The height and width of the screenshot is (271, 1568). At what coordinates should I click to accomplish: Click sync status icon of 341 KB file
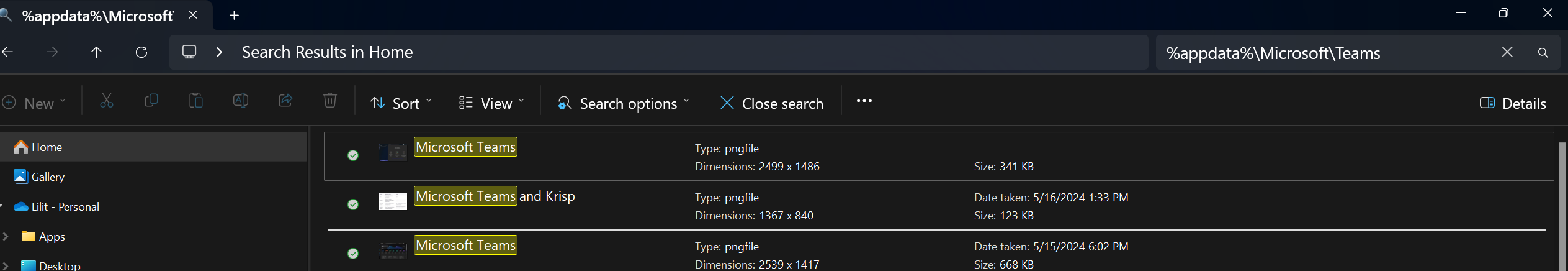(353, 155)
